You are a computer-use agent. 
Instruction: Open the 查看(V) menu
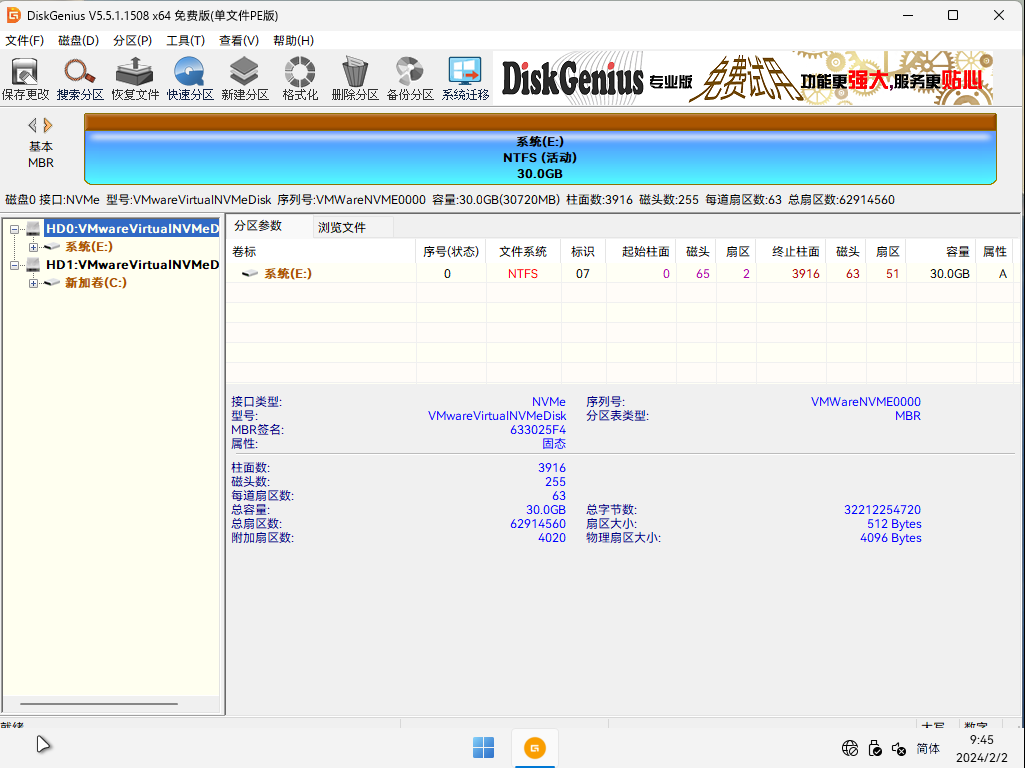(x=239, y=41)
